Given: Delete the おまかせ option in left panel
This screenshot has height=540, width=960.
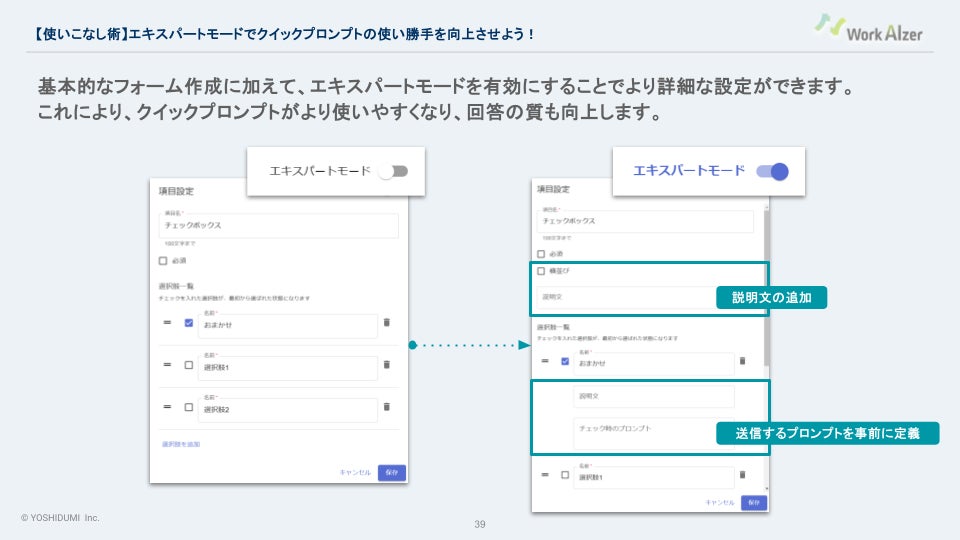Looking at the screenshot, I should 386,323.
